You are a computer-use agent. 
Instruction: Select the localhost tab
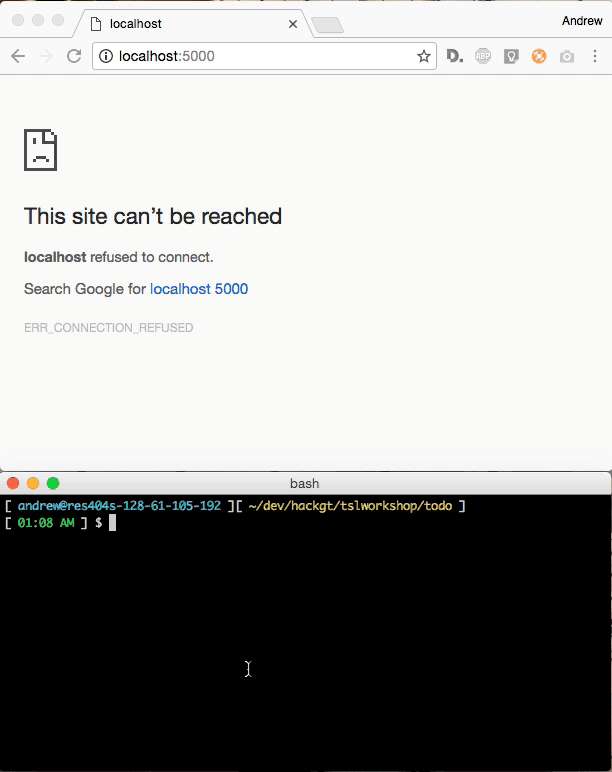pos(192,24)
